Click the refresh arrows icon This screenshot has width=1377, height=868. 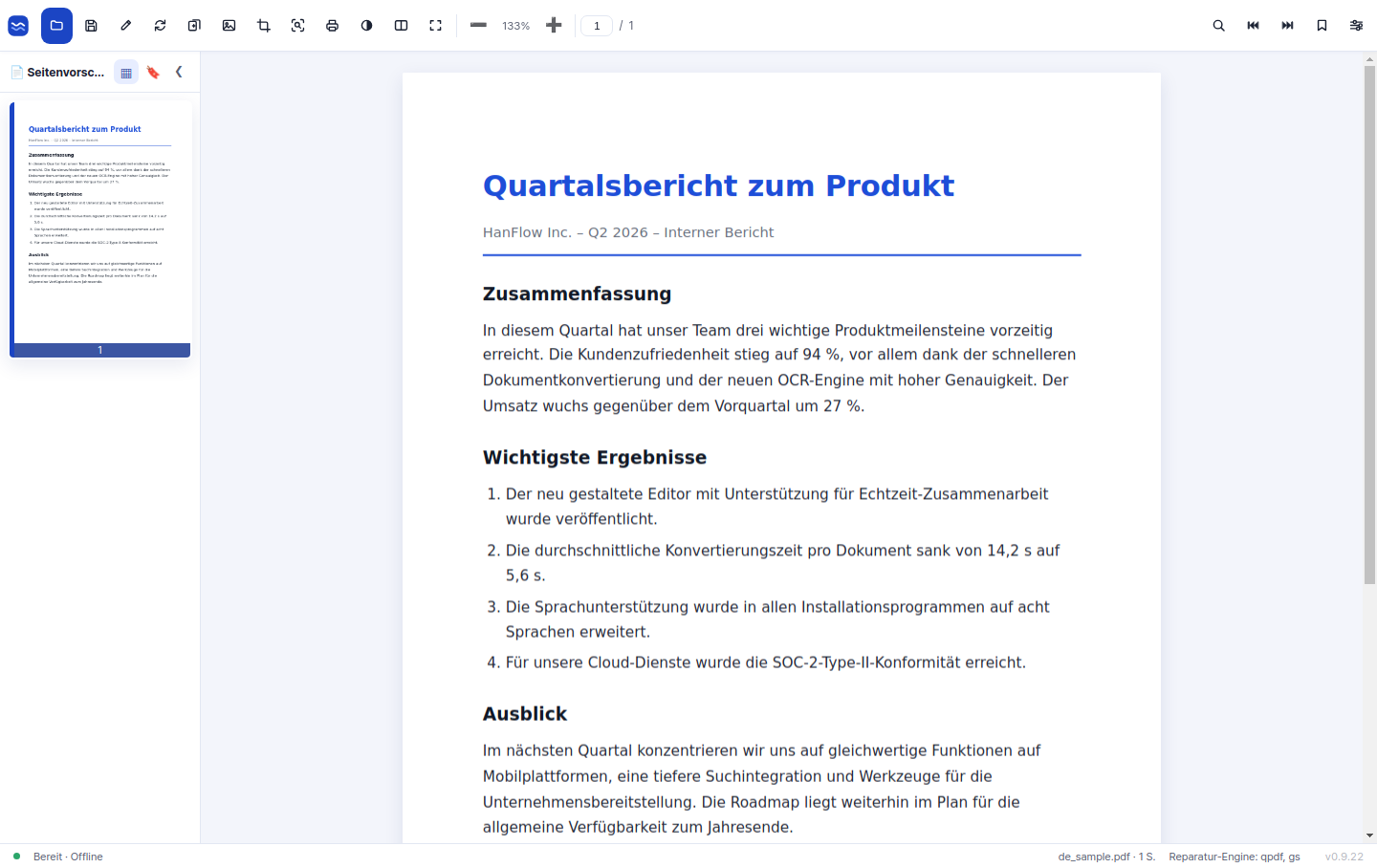(160, 26)
